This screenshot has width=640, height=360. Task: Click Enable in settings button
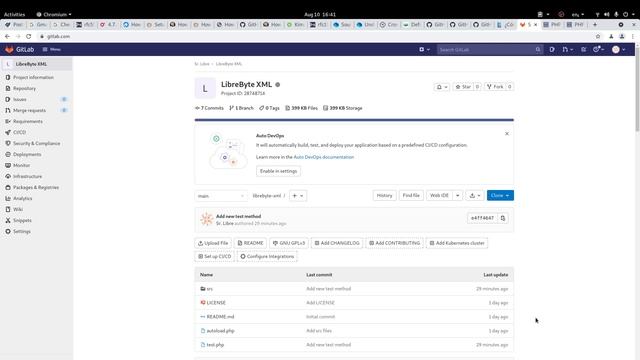[x=278, y=171]
